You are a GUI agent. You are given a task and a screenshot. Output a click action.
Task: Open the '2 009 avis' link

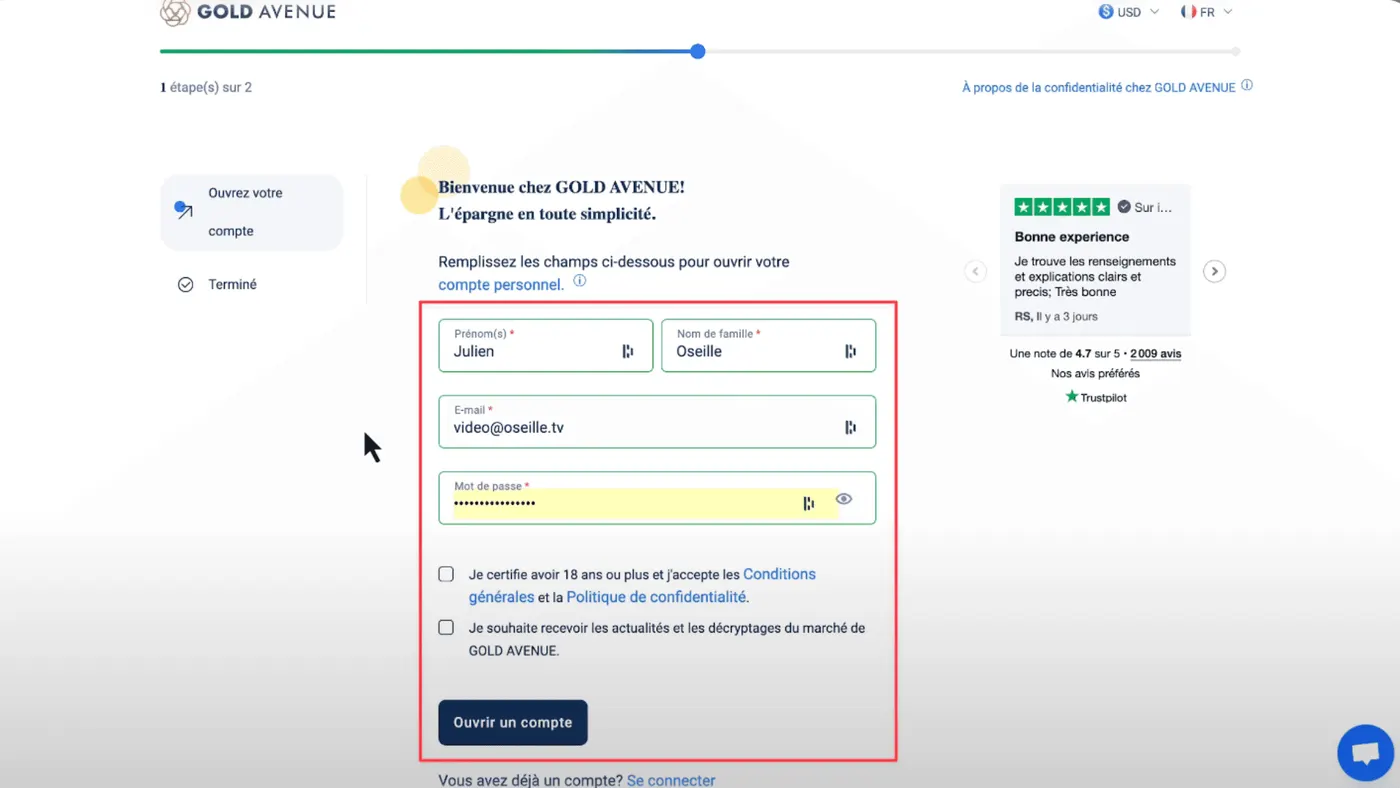[x=1155, y=354]
